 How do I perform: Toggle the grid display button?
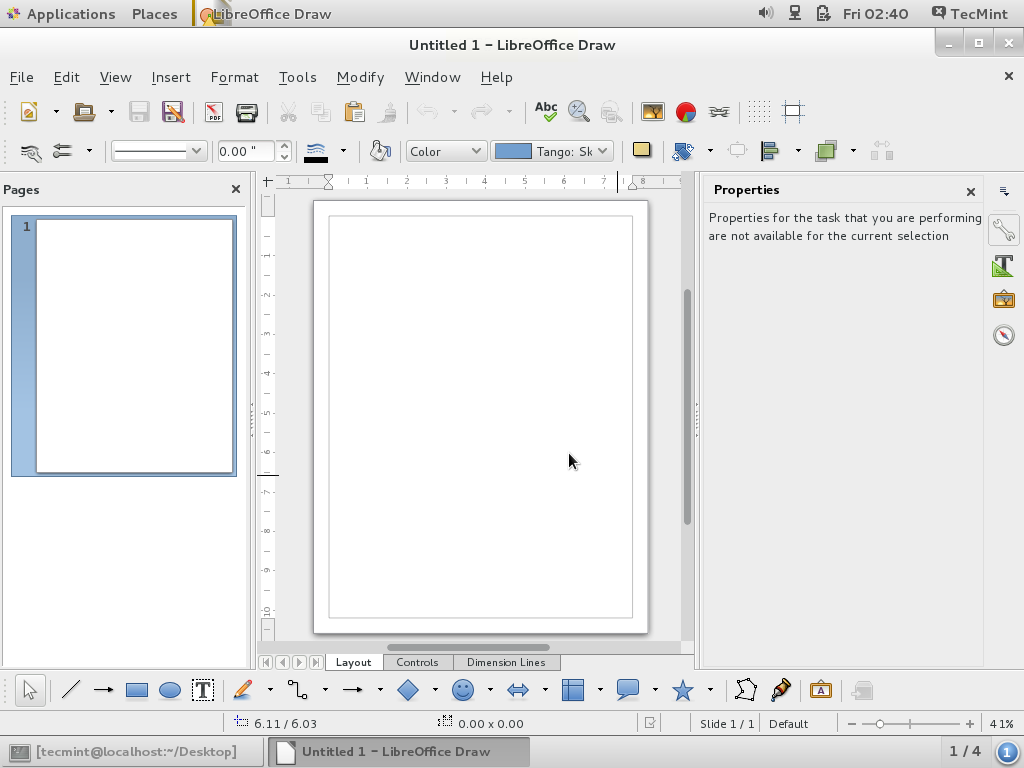(x=759, y=112)
